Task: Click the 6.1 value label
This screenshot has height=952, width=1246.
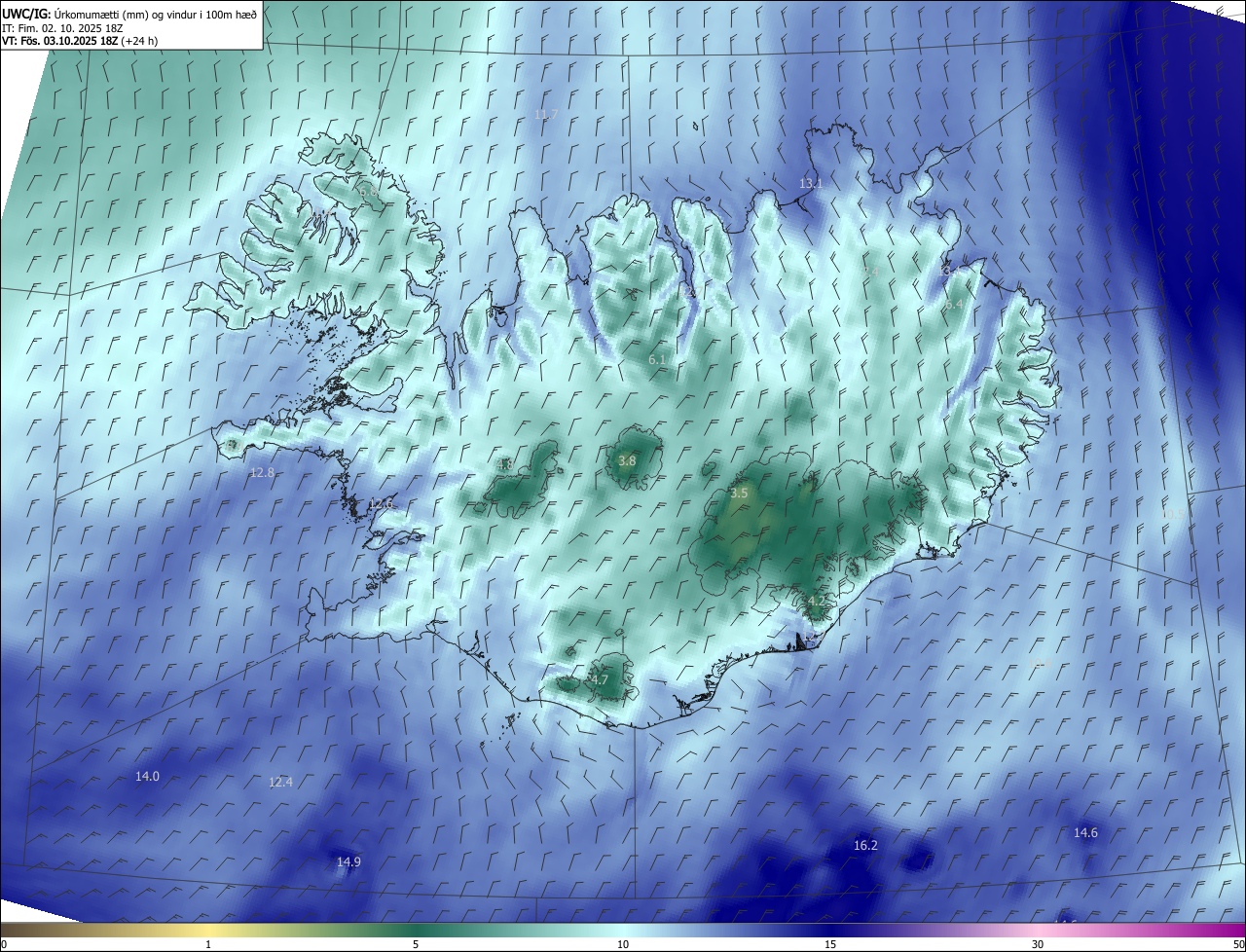Action: [657, 360]
